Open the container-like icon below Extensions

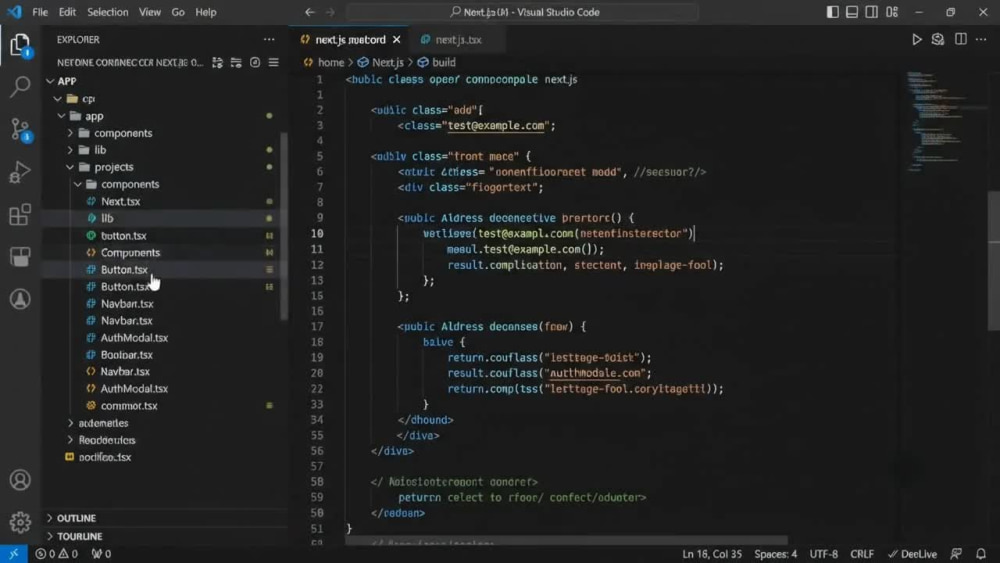pyautogui.click(x=20, y=257)
